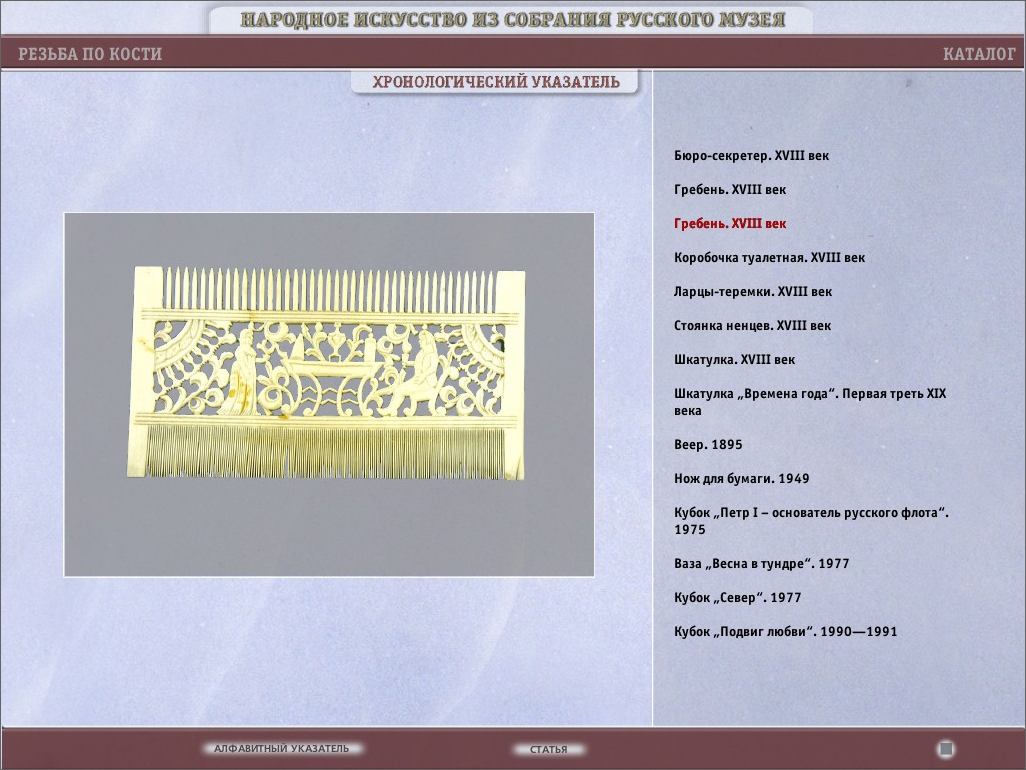Viewport: 1026px width, 770px height.
Task: Open Шкатулка „Времена года“ entry
Action: (809, 394)
